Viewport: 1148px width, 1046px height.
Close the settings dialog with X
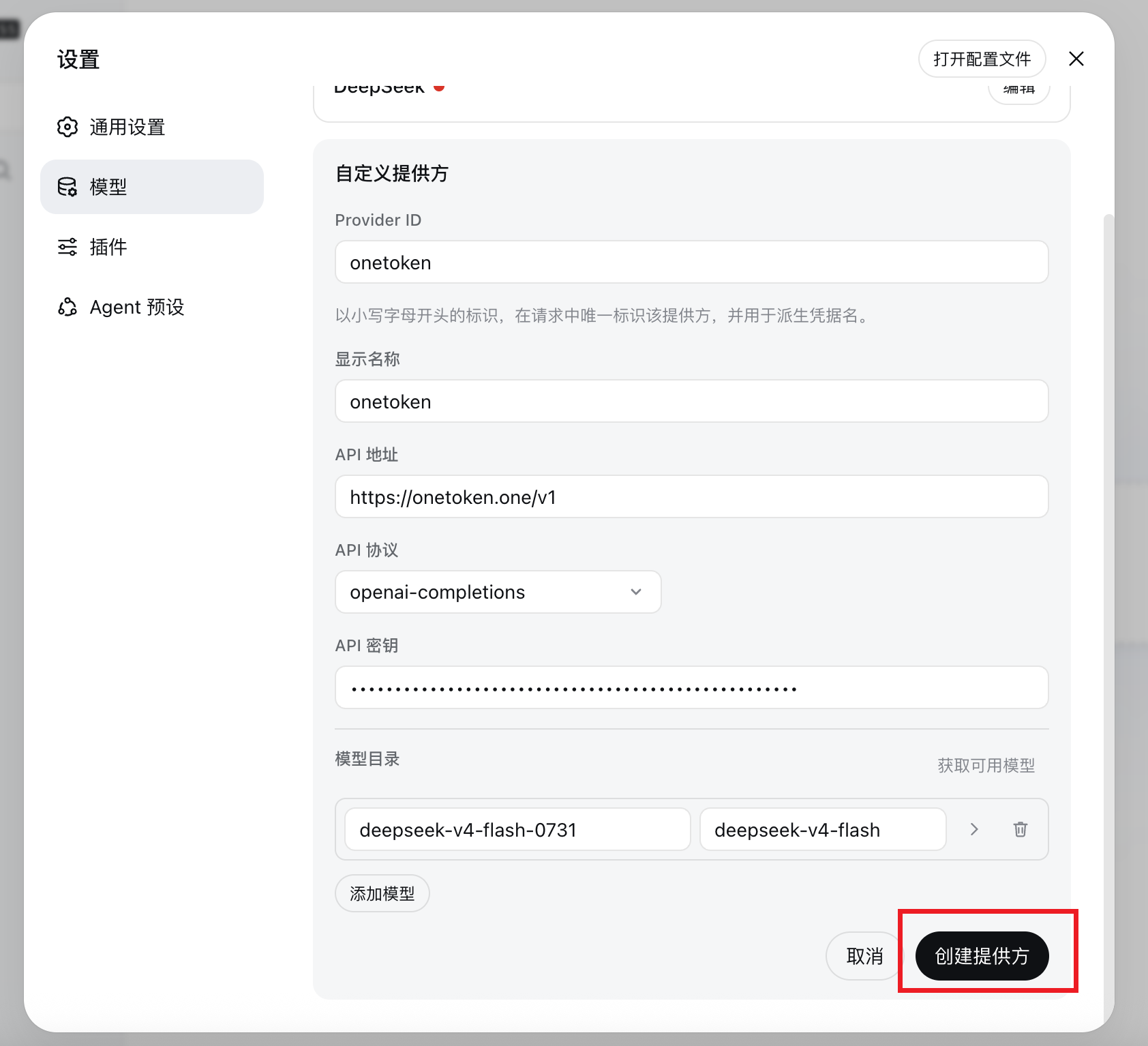[x=1076, y=59]
